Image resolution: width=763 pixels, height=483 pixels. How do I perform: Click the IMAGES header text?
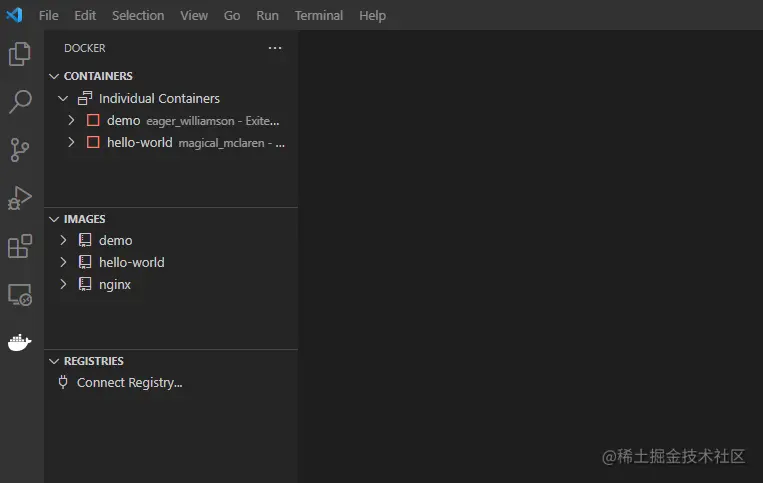(x=85, y=219)
